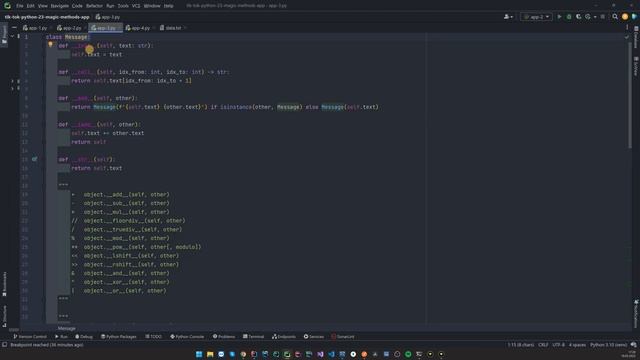640x360 pixels.
Task: Open the Services tool window
Action: pos(313,337)
